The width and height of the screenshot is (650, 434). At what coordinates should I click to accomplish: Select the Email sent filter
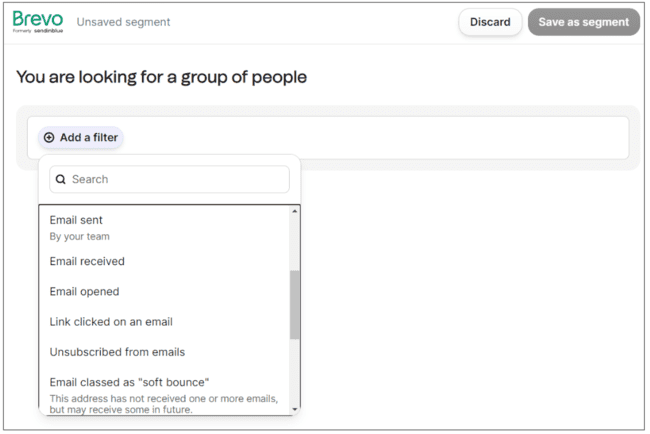click(76, 220)
